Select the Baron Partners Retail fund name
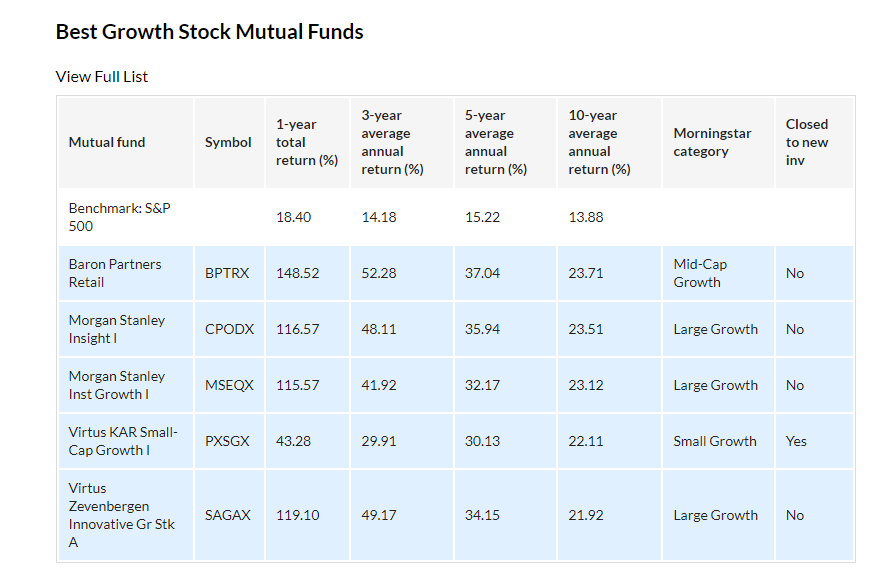The image size is (869, 583). tap(115, 273)
